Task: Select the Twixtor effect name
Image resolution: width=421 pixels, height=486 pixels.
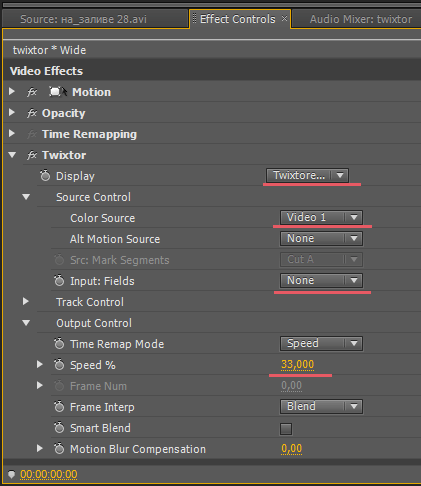Action: tap(64, 155)
